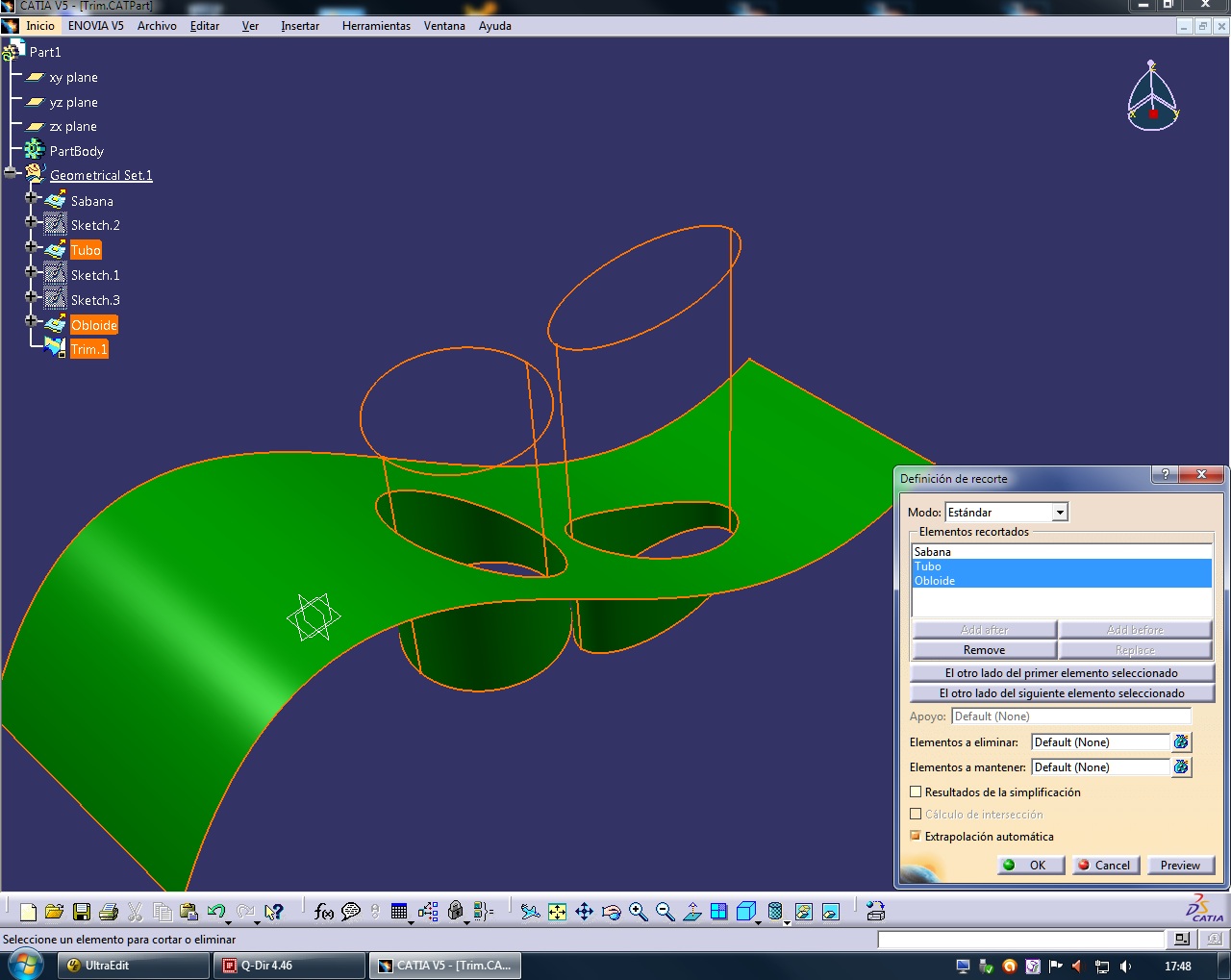Switch to UltraEdit in the taskbar
Viewport: 1231px width, 980px height.
pos(135,966)
